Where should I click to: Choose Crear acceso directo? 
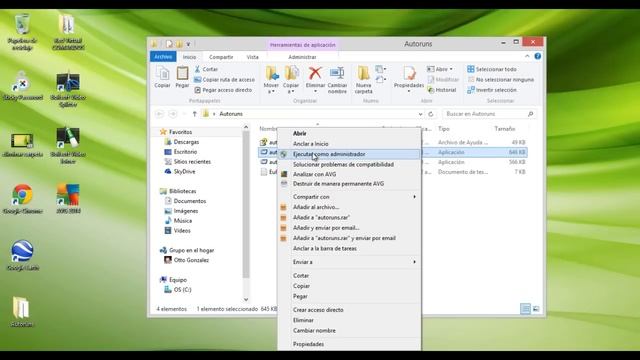349,310
